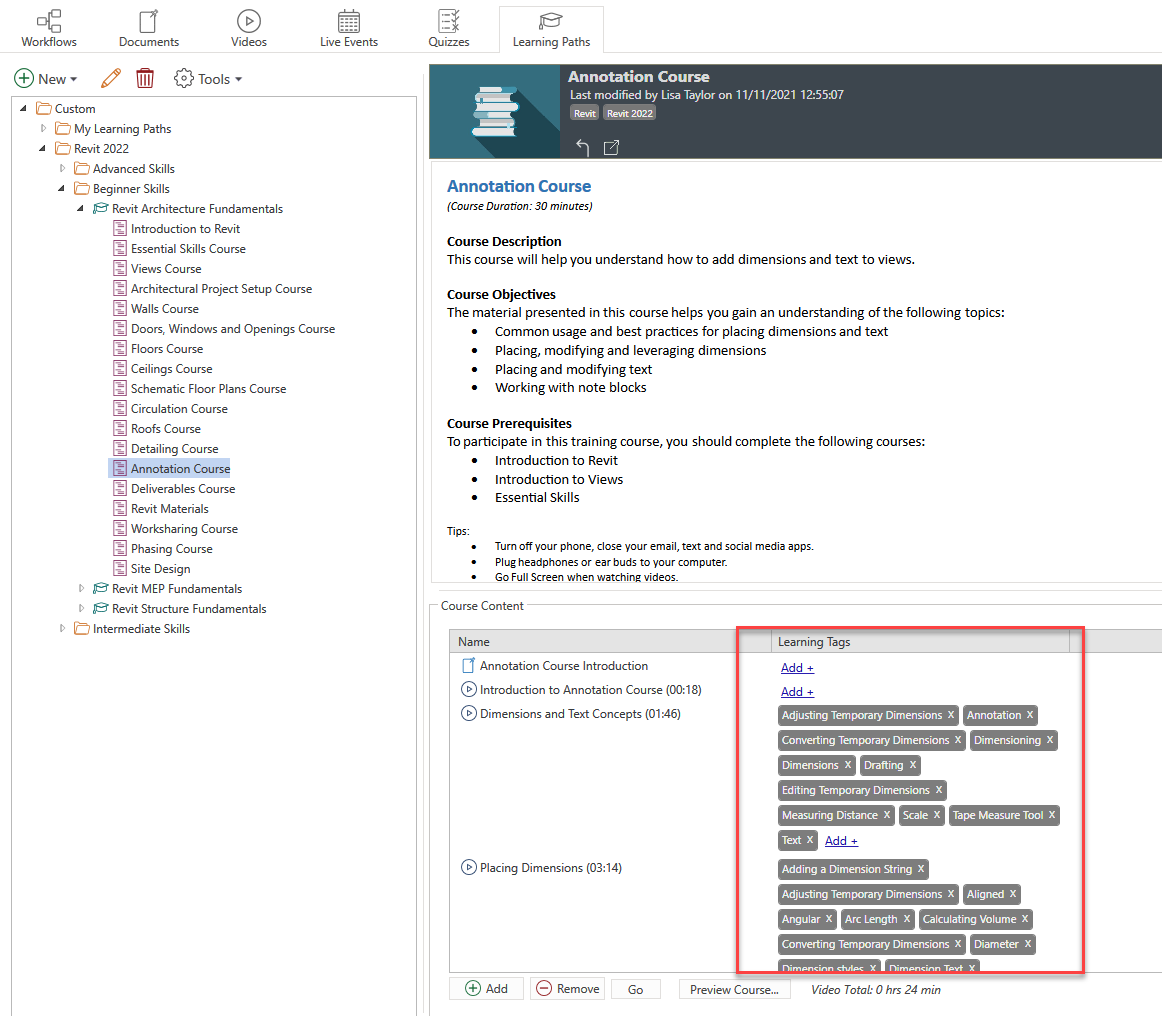Click Add+ link next to Annotation Course Introduction

[x=796, y=667]
